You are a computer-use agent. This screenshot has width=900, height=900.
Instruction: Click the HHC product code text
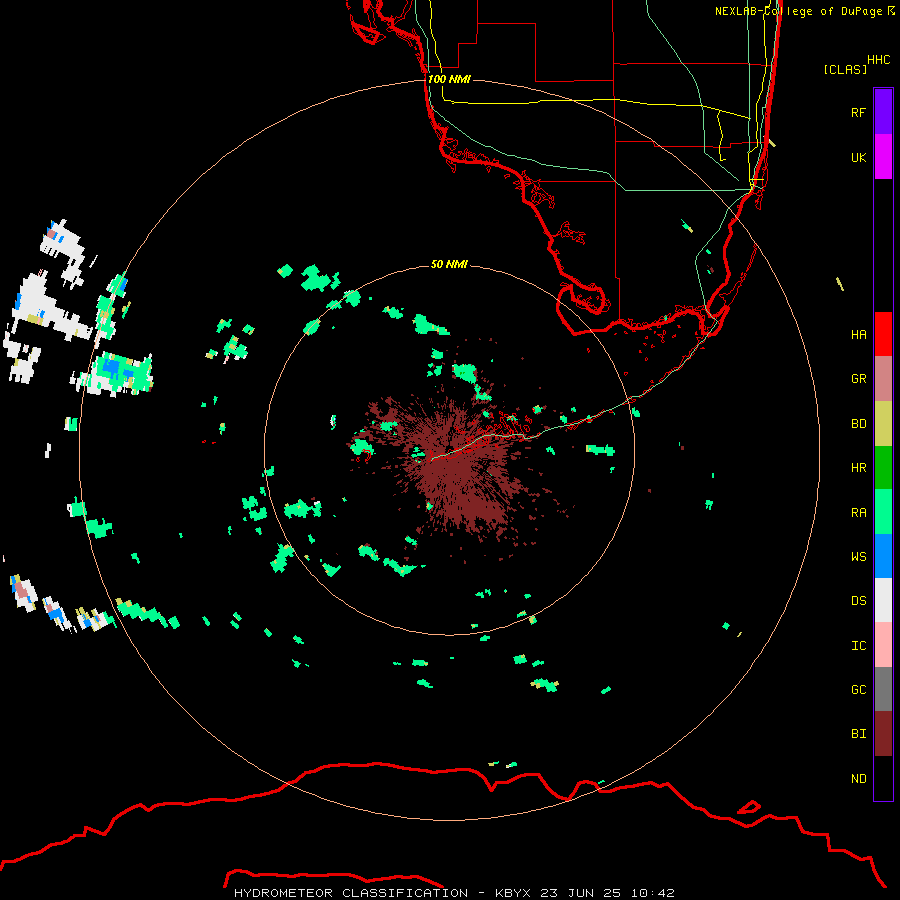(x=878, y=60)
